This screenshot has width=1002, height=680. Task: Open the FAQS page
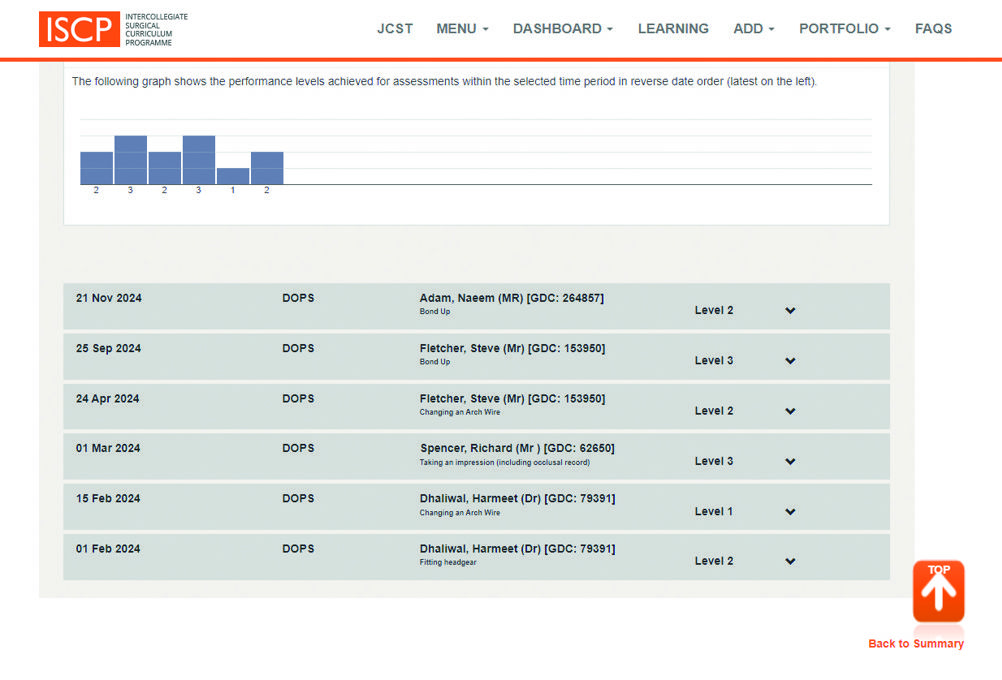933,29
